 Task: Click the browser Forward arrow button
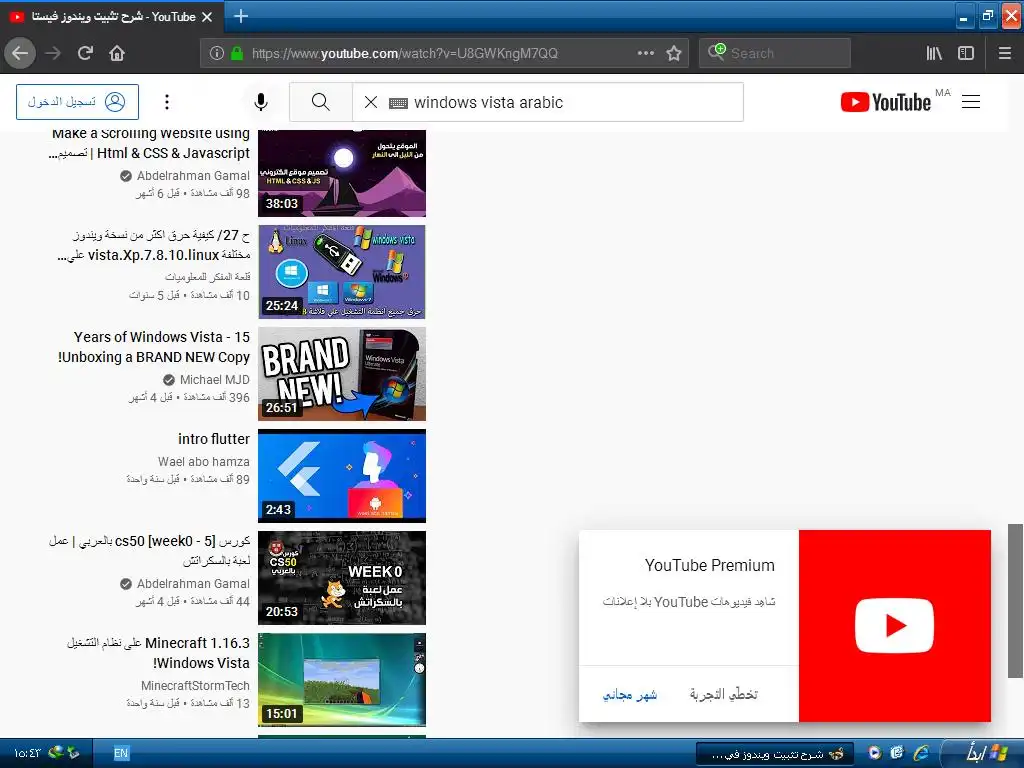[53, 53]
